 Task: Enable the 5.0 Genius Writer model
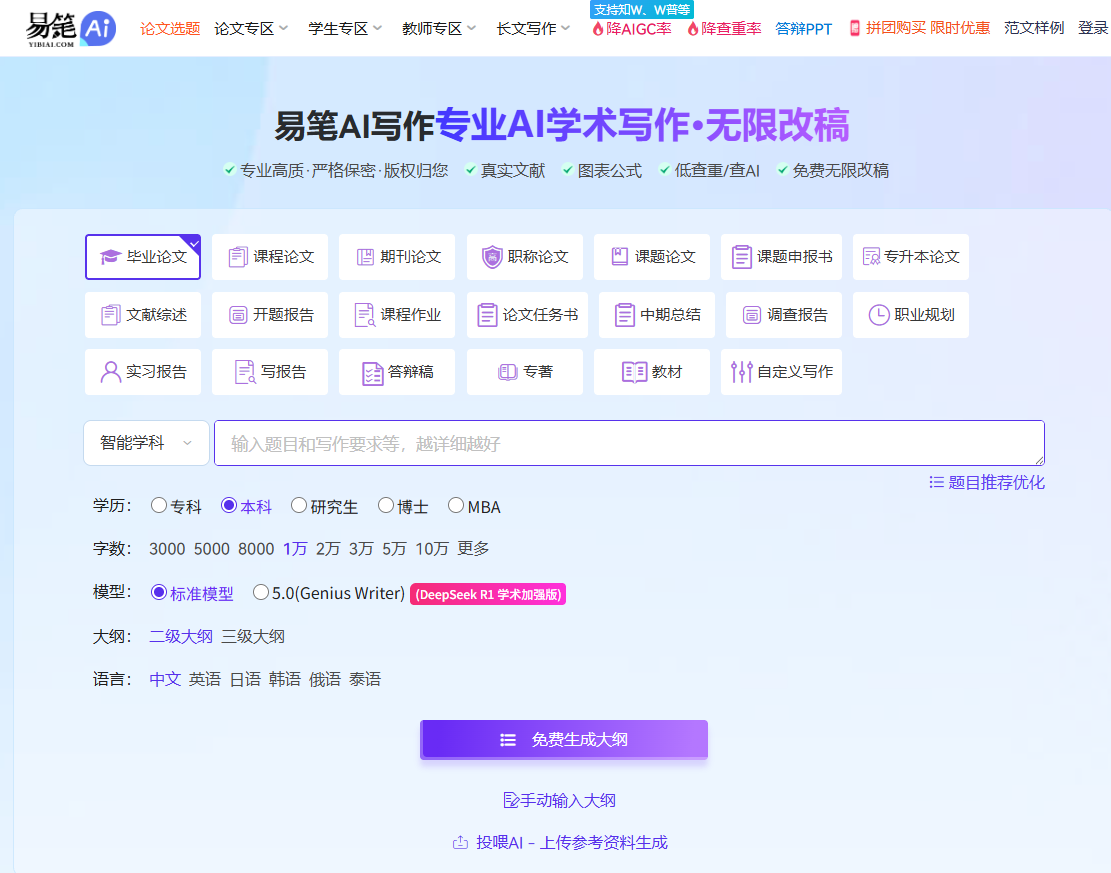pyautogui.click(x=261, y=593)
